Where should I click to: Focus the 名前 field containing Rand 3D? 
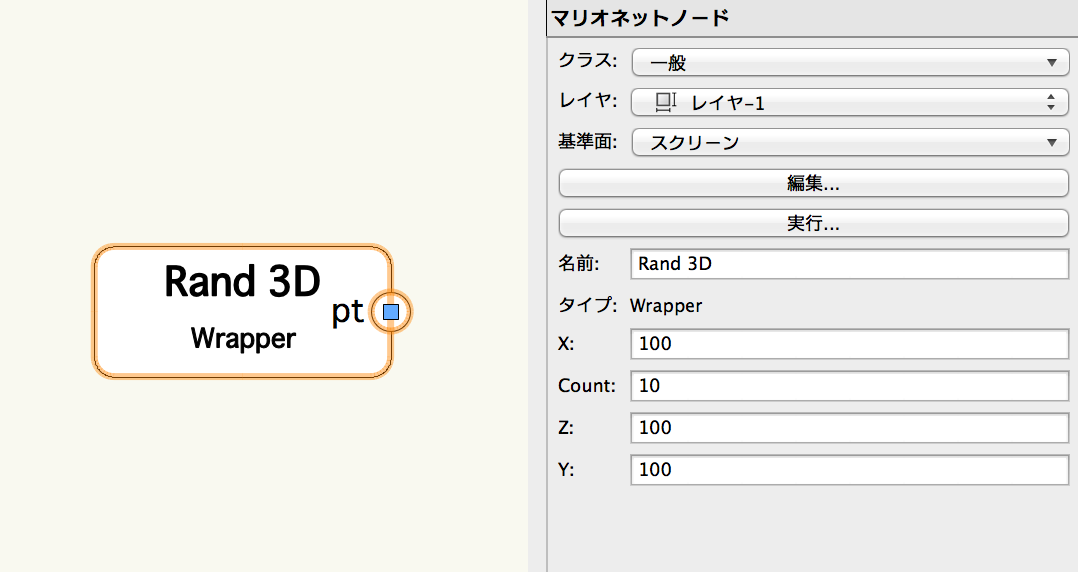pos(849,264)
